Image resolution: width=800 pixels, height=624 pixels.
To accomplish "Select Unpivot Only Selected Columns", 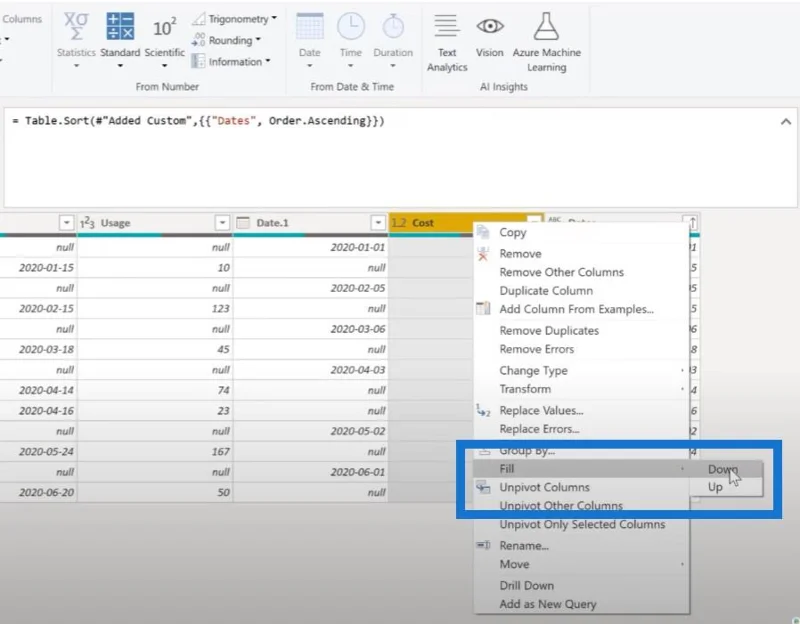I will [x=582, y=524].
